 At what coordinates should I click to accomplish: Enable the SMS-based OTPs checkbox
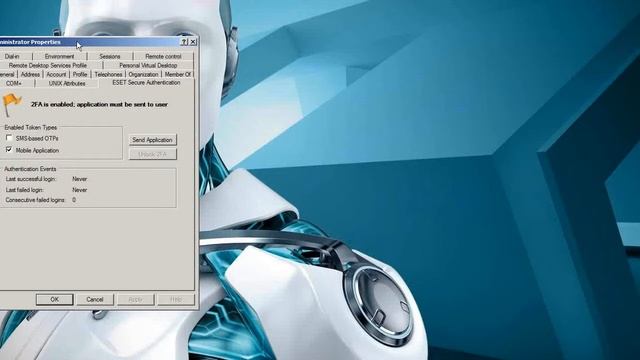tap(9, 138)
